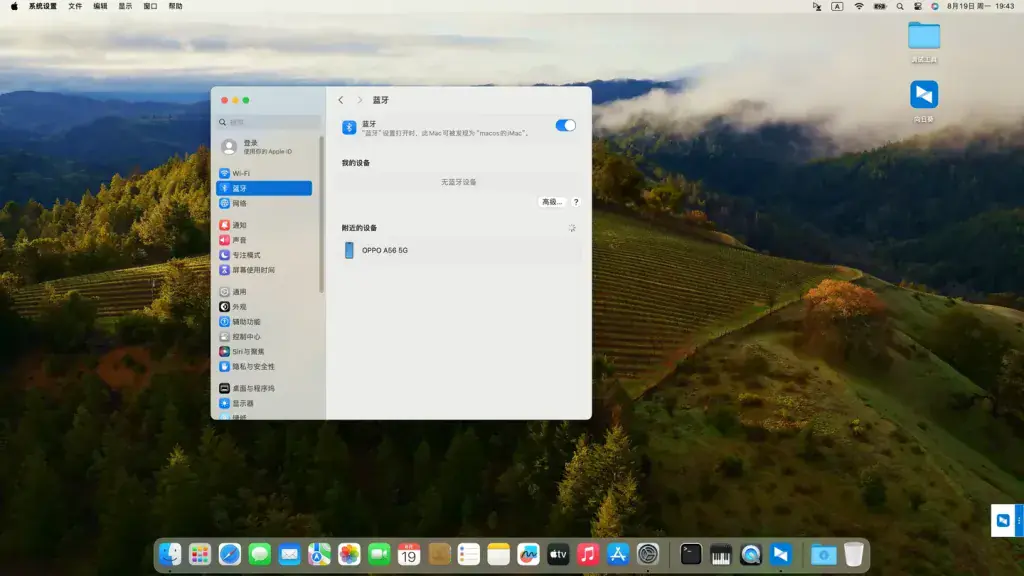Open the Apple menu
Viewport: 1024px width, 576px height.
[x=14, y=6]
